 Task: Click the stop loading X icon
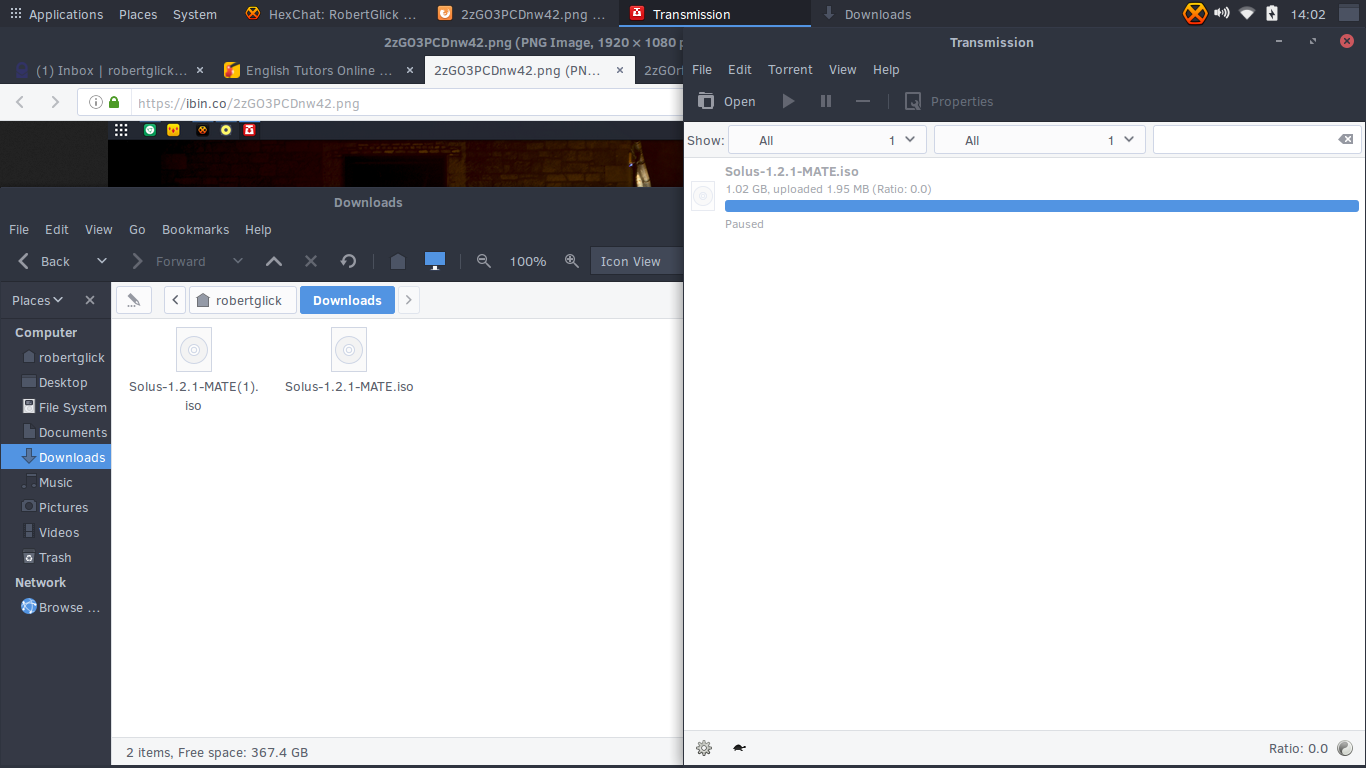[311, 261]
